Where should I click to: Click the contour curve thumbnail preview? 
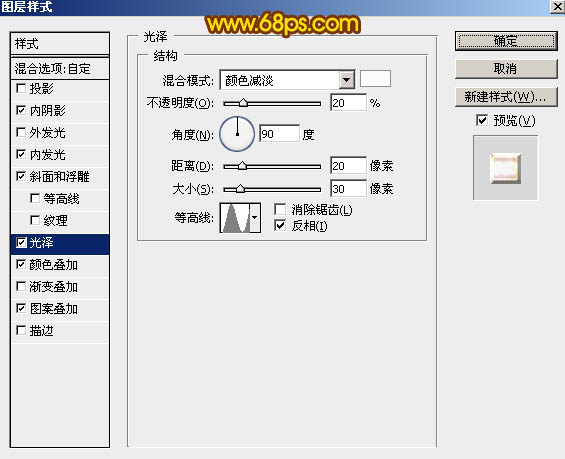click(x=235, y=218)
